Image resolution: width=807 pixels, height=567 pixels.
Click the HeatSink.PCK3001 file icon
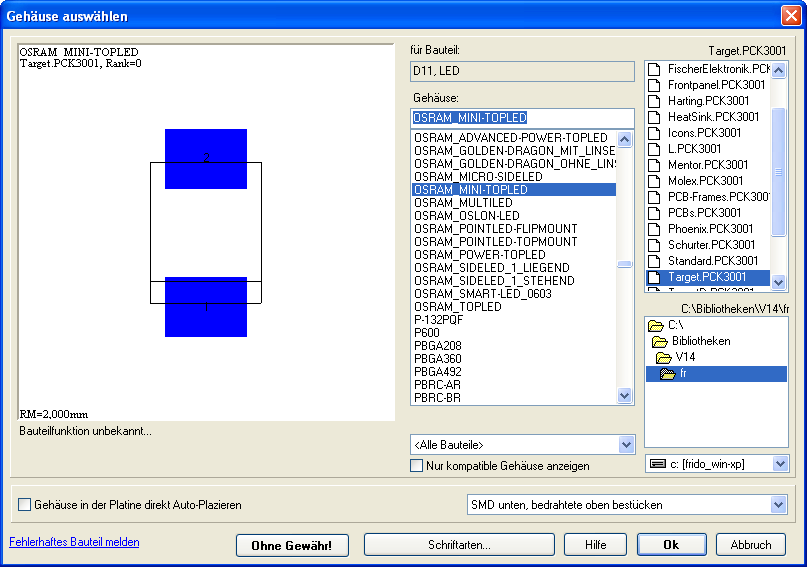[x=655, y=117]
